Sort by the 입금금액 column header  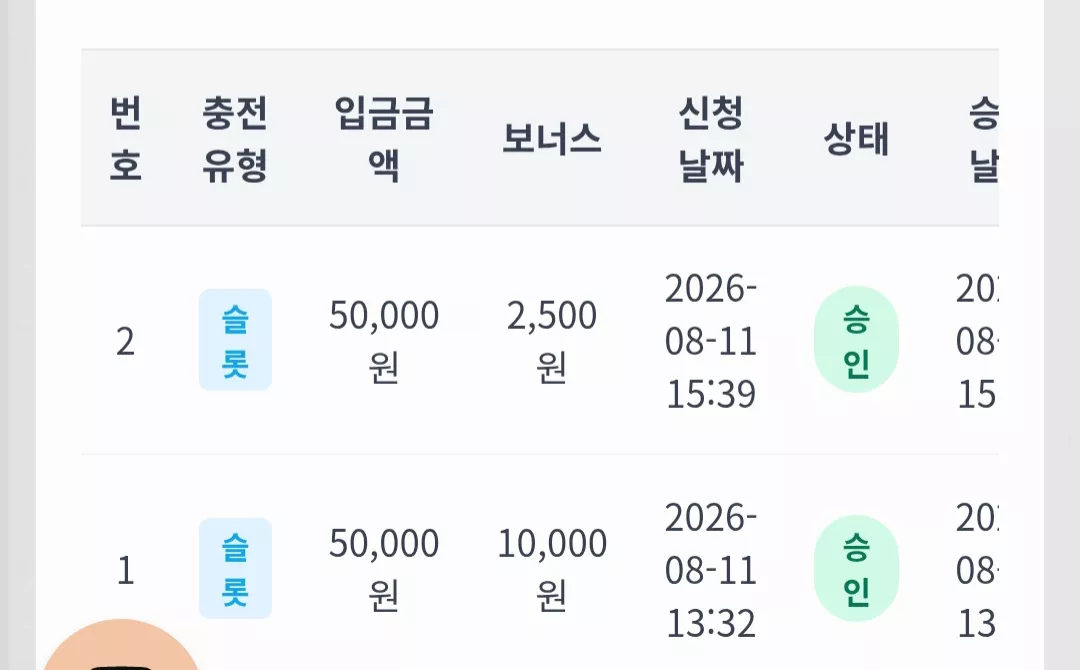(x=384, y=138)
